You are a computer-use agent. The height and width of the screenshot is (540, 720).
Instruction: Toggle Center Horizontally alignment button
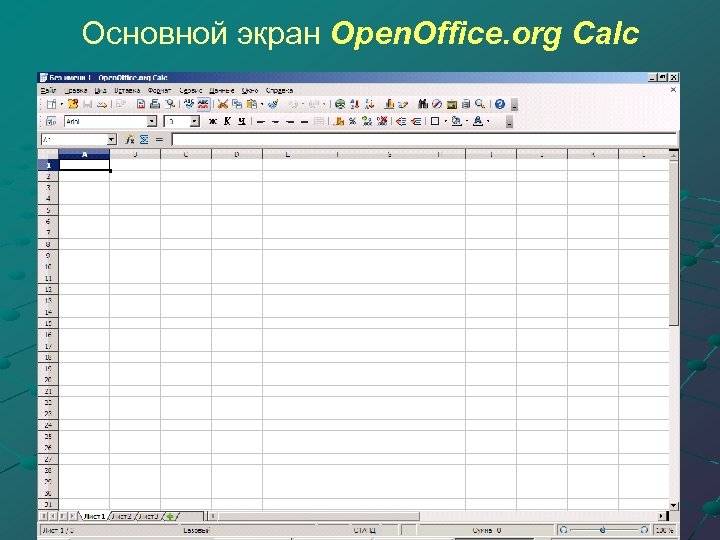(276, 122)
